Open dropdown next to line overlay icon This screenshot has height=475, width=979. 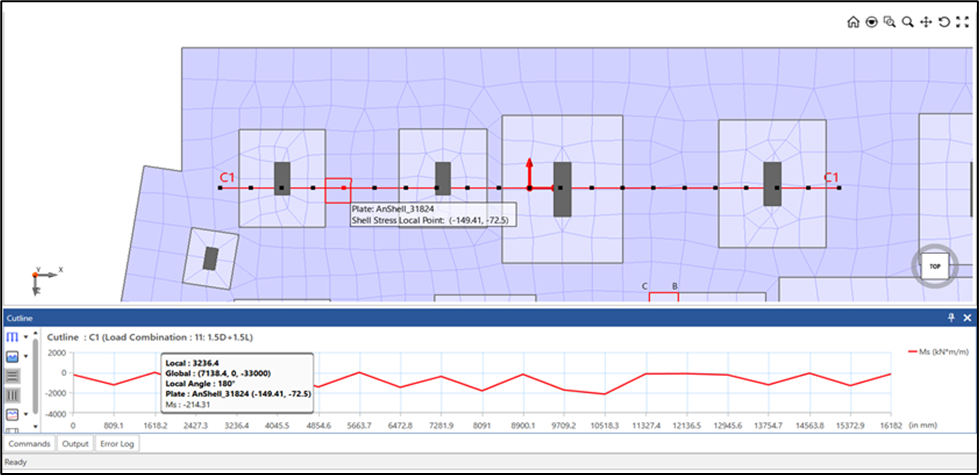coord(26,414)
